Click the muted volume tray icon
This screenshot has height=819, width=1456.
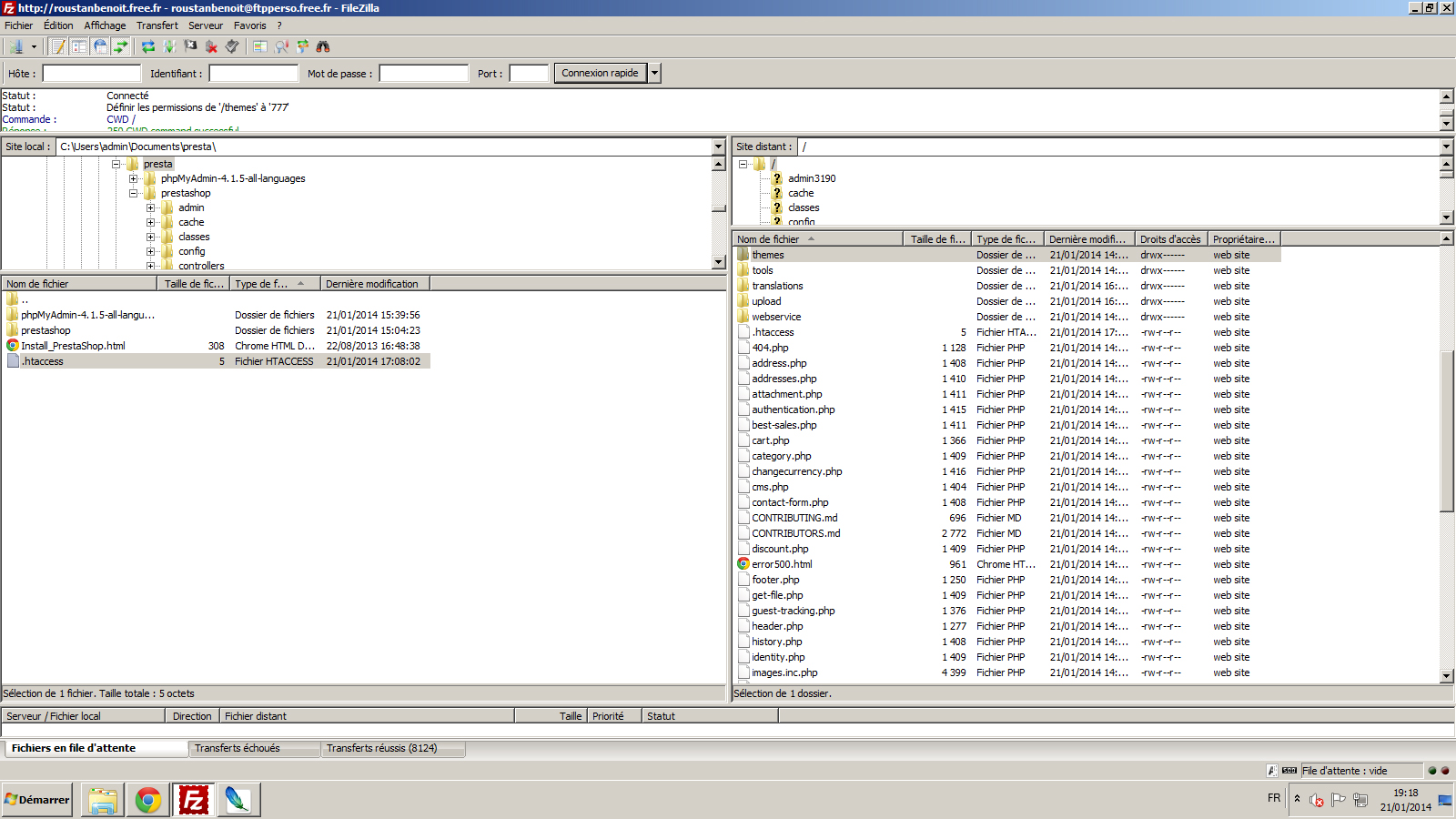[x=1316, y=800]
